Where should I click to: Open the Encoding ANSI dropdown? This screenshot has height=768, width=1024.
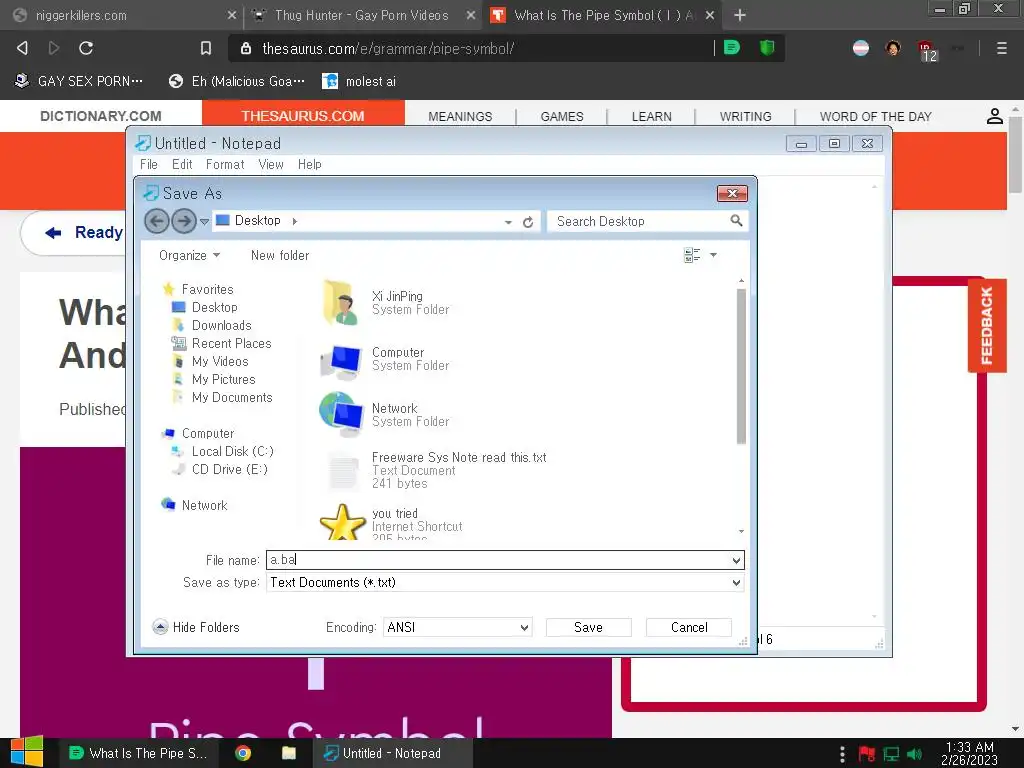[x=524, y=628]
